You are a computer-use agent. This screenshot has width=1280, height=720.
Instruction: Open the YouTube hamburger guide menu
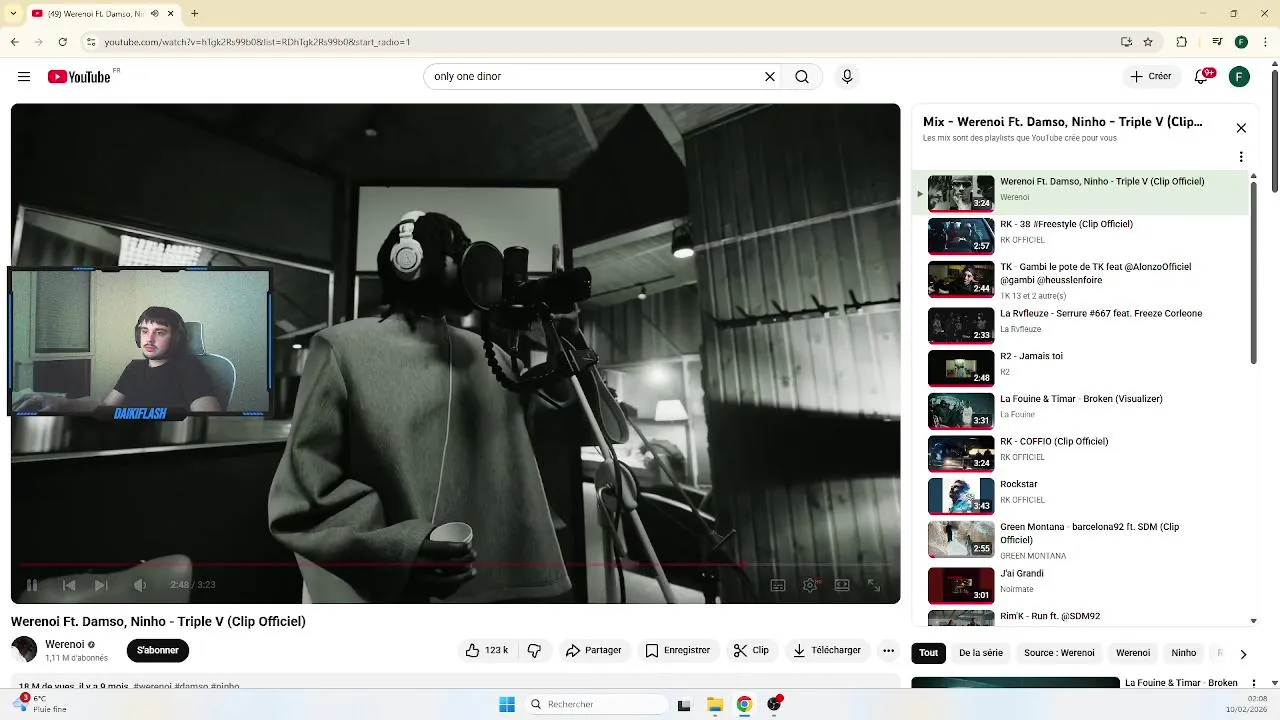[24, 77]
